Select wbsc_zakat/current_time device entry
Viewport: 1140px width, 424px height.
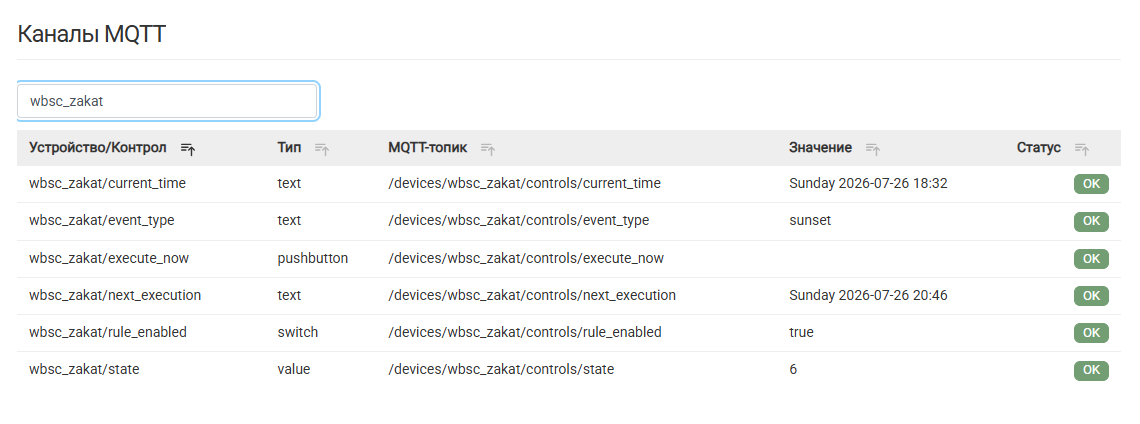[x=108, y=183]
